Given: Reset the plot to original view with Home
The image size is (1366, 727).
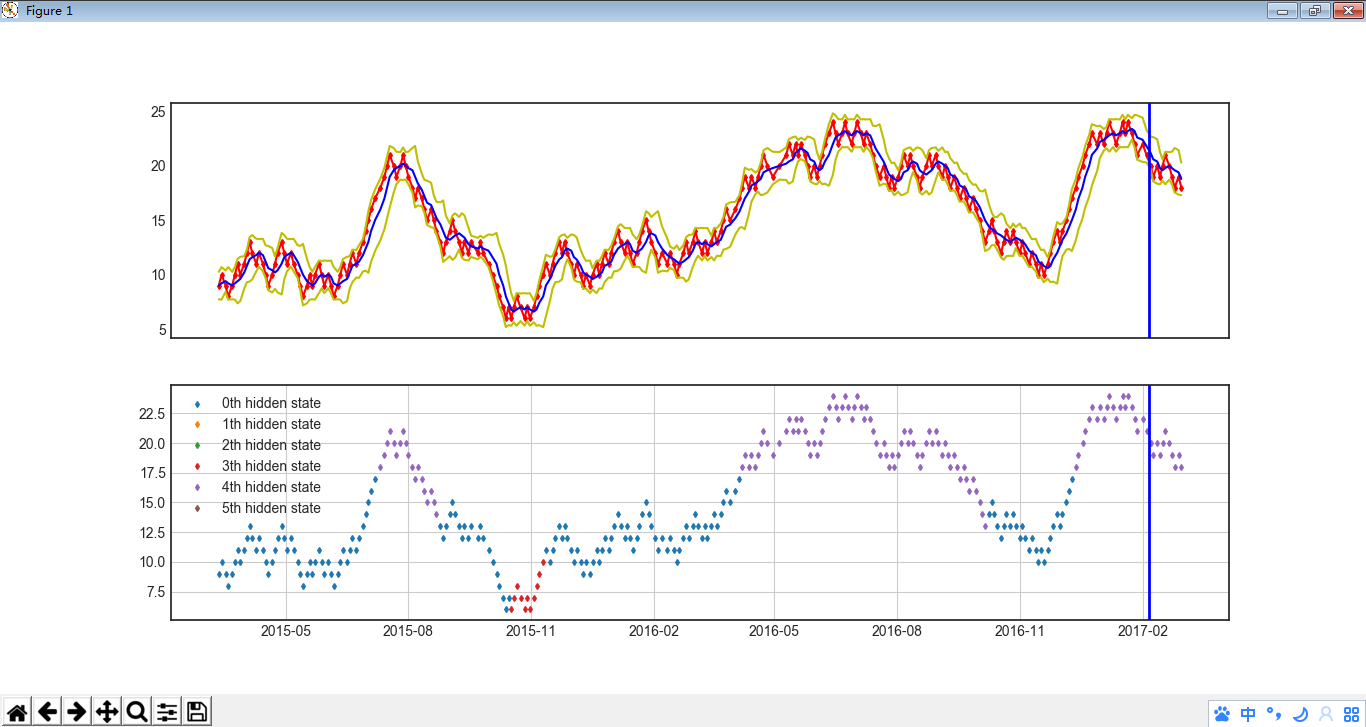Looking at the screenshot, I should click(17, 712).
